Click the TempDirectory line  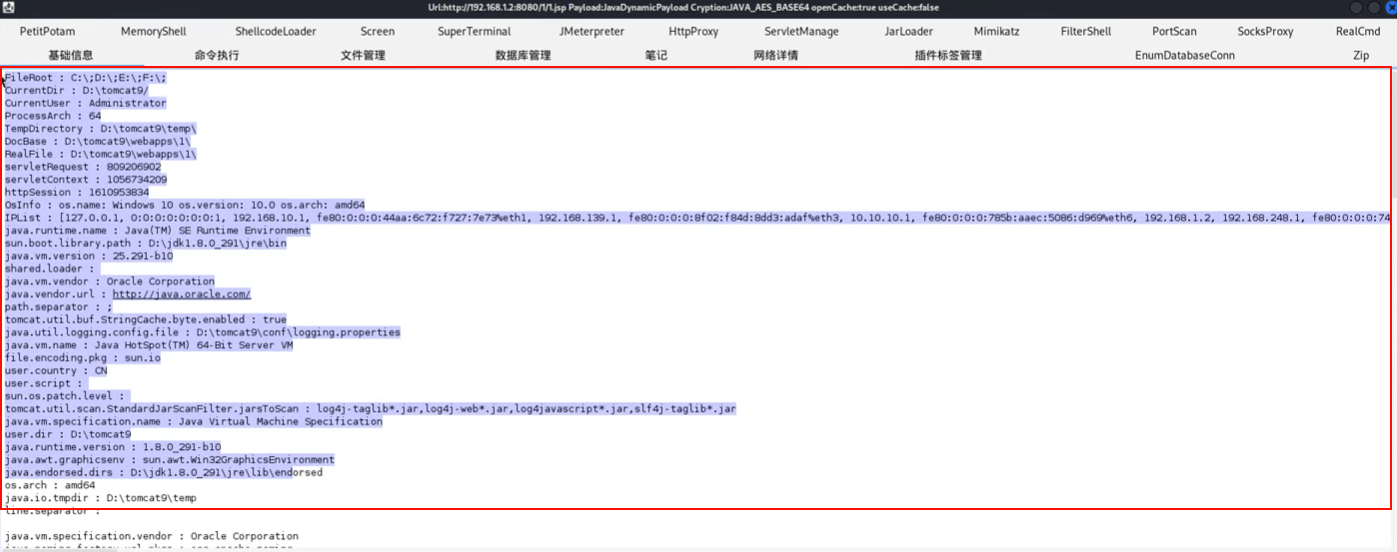point(101,129)
